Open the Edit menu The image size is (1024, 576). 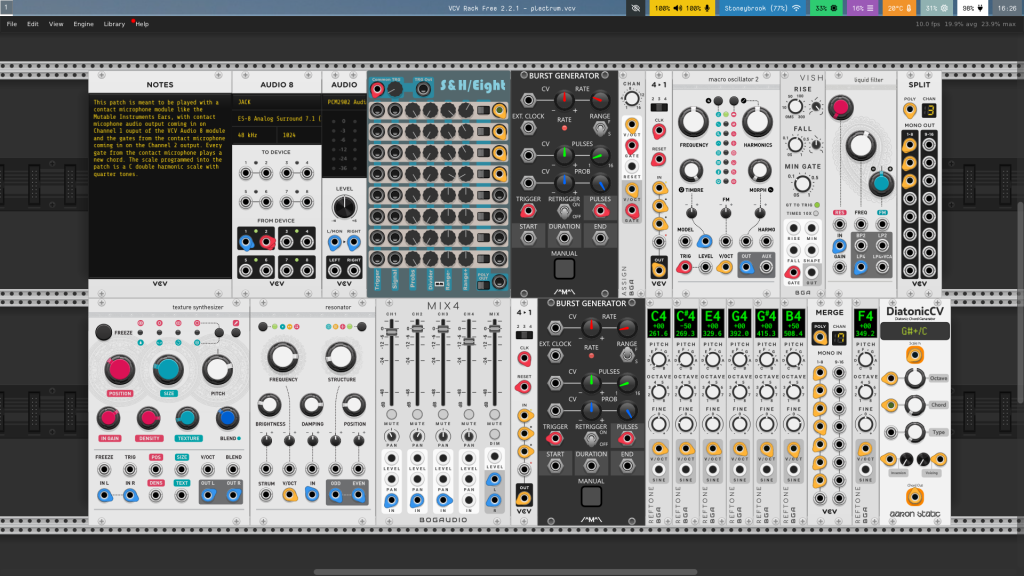pos(33,24)
